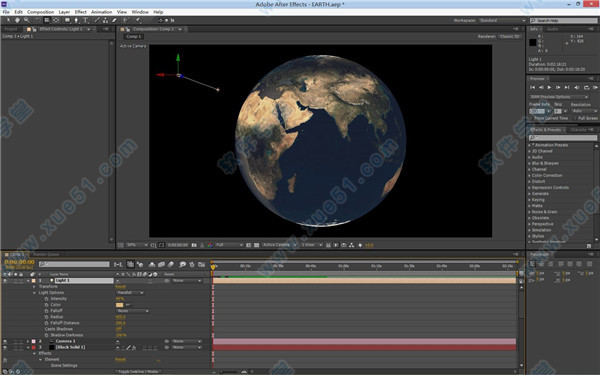Screen dimensions: 600x375
Task: Select the Pen tool
Action: pos(76,20)
